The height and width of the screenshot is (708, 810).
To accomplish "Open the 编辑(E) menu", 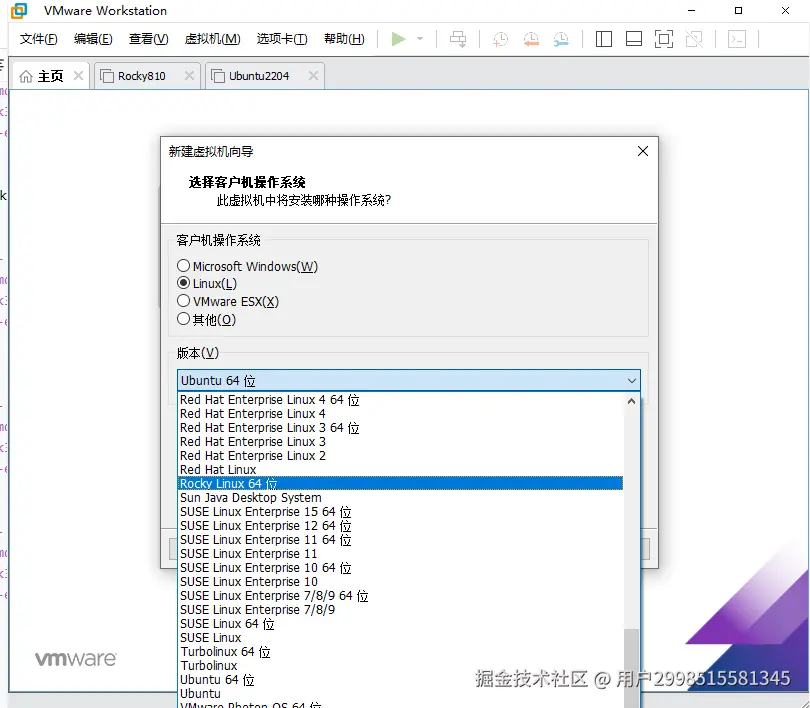I will [93, 39].
